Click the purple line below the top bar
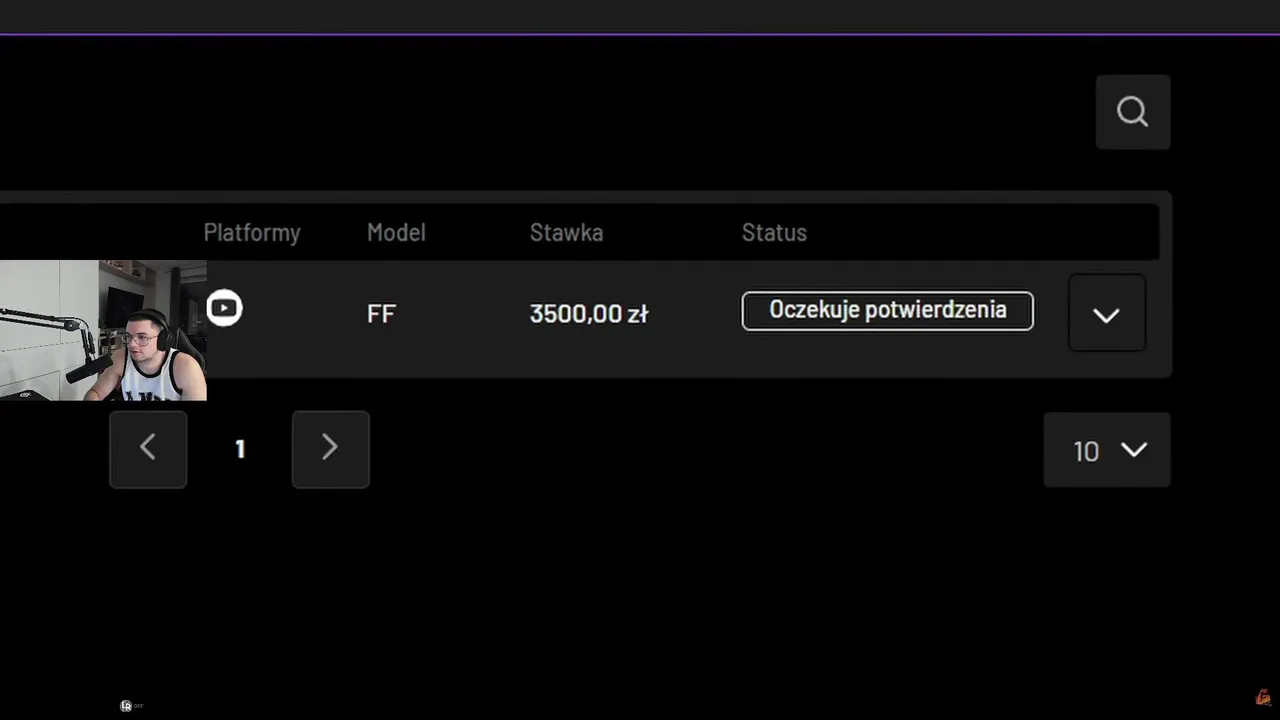1280x720 pixels. (640, 34)
